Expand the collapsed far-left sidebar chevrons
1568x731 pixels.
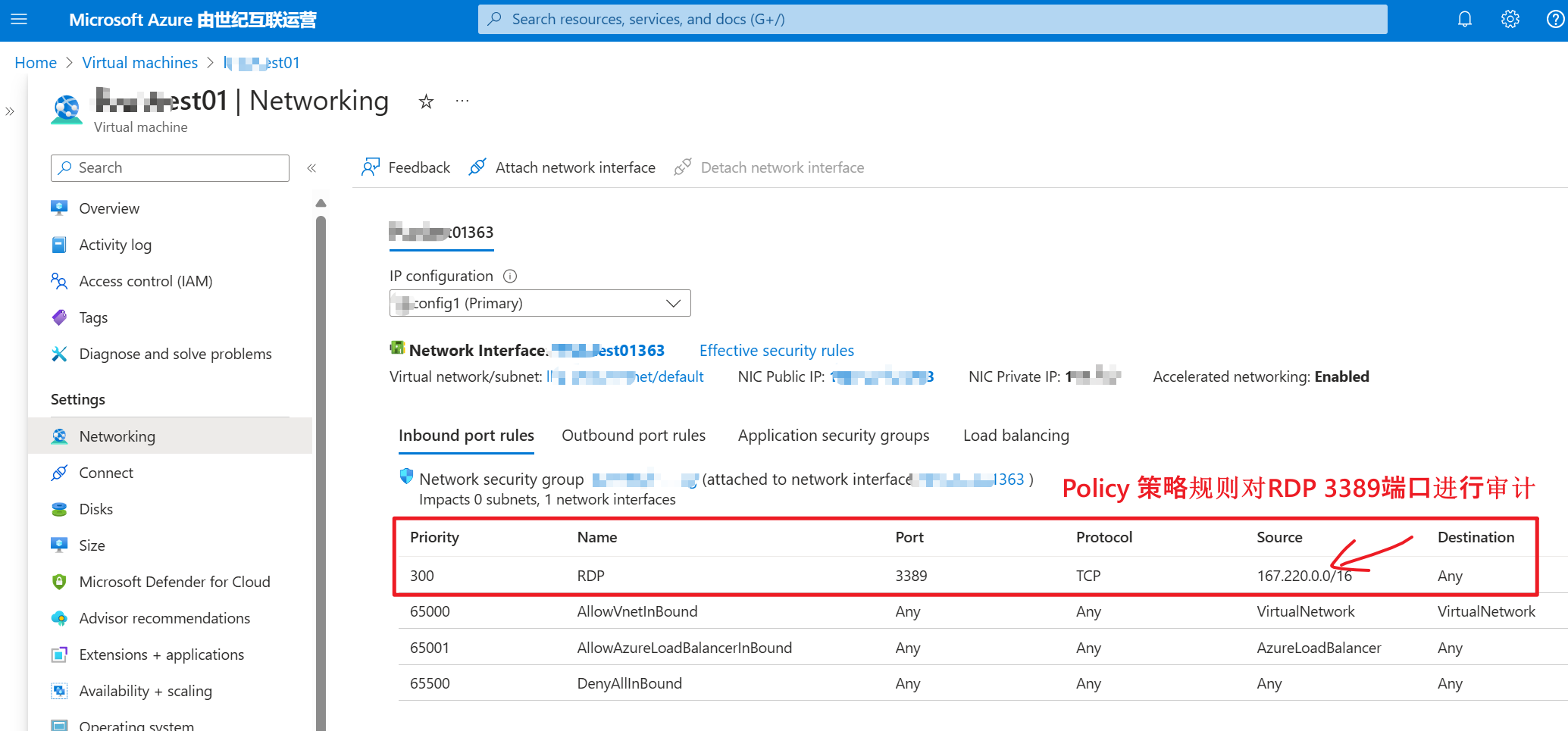(10, 111)
